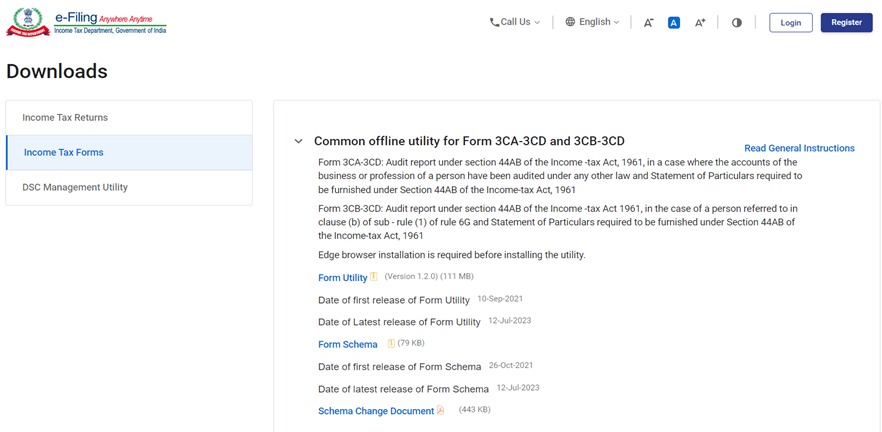Viewport: 882px width, 432px height.
Task: Click the PDF icon after Schema Change Document
Action: coord(441,411)
